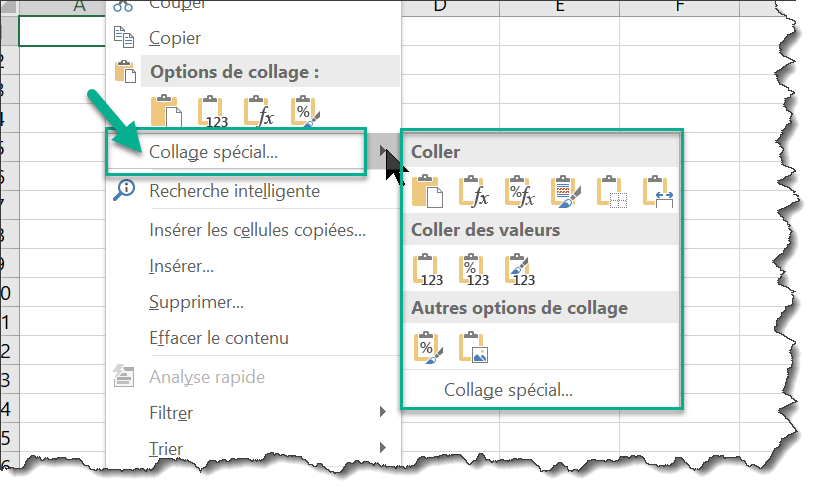820x497 pixels.
Task: Click the Paste Values 123 icon under Options de collage
Action: 213,111
